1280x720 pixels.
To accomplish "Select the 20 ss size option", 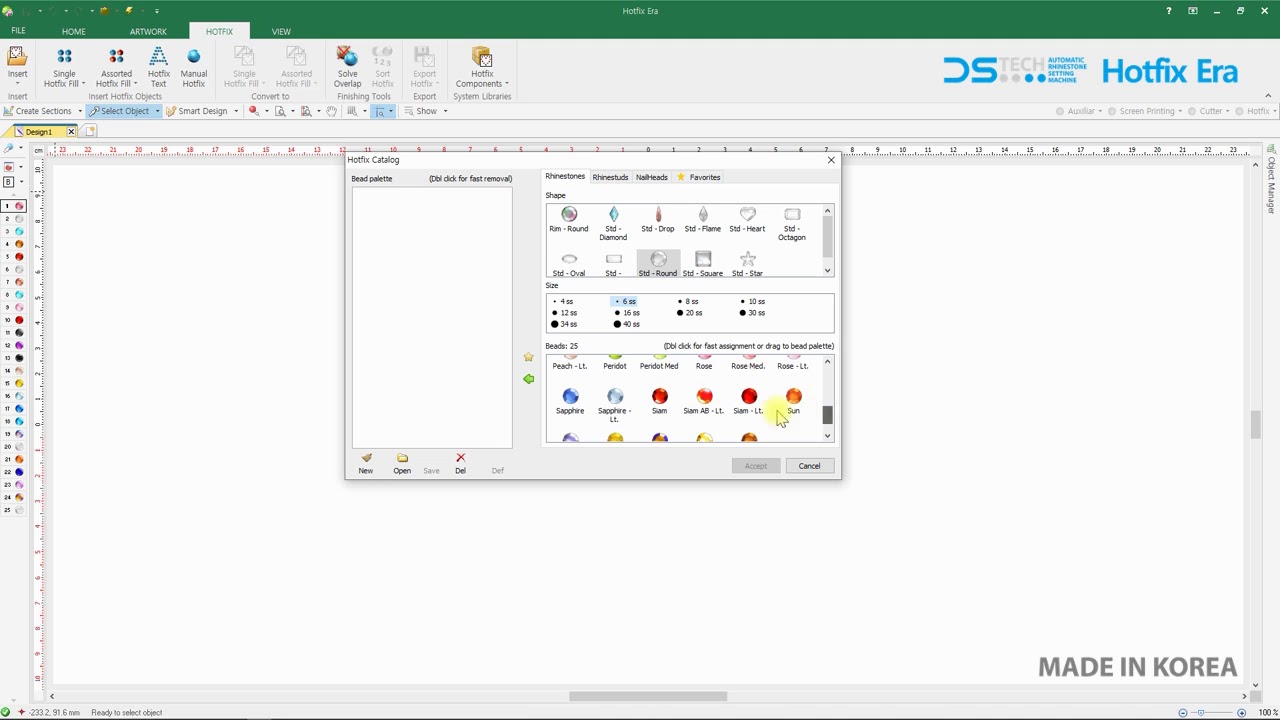I will [689, 313].
